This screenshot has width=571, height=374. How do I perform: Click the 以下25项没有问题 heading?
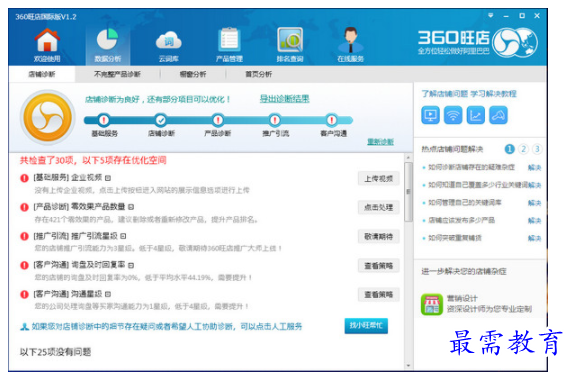[55, 352]
